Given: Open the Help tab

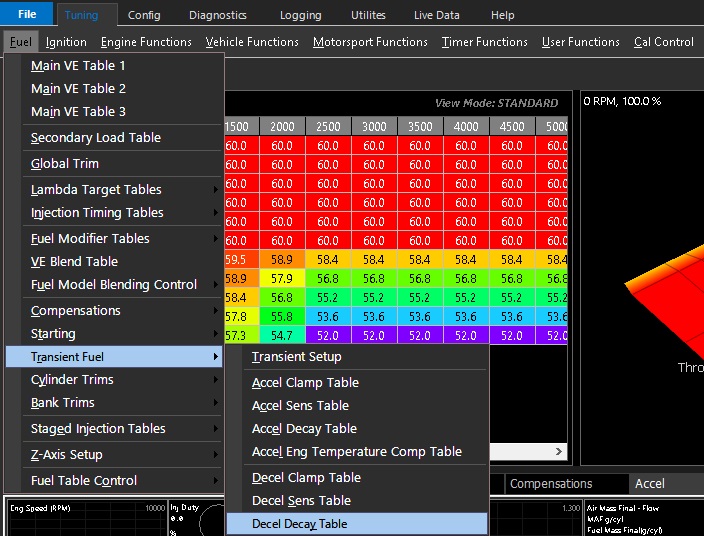Looking at the screenshot, I should click(502, 15).
